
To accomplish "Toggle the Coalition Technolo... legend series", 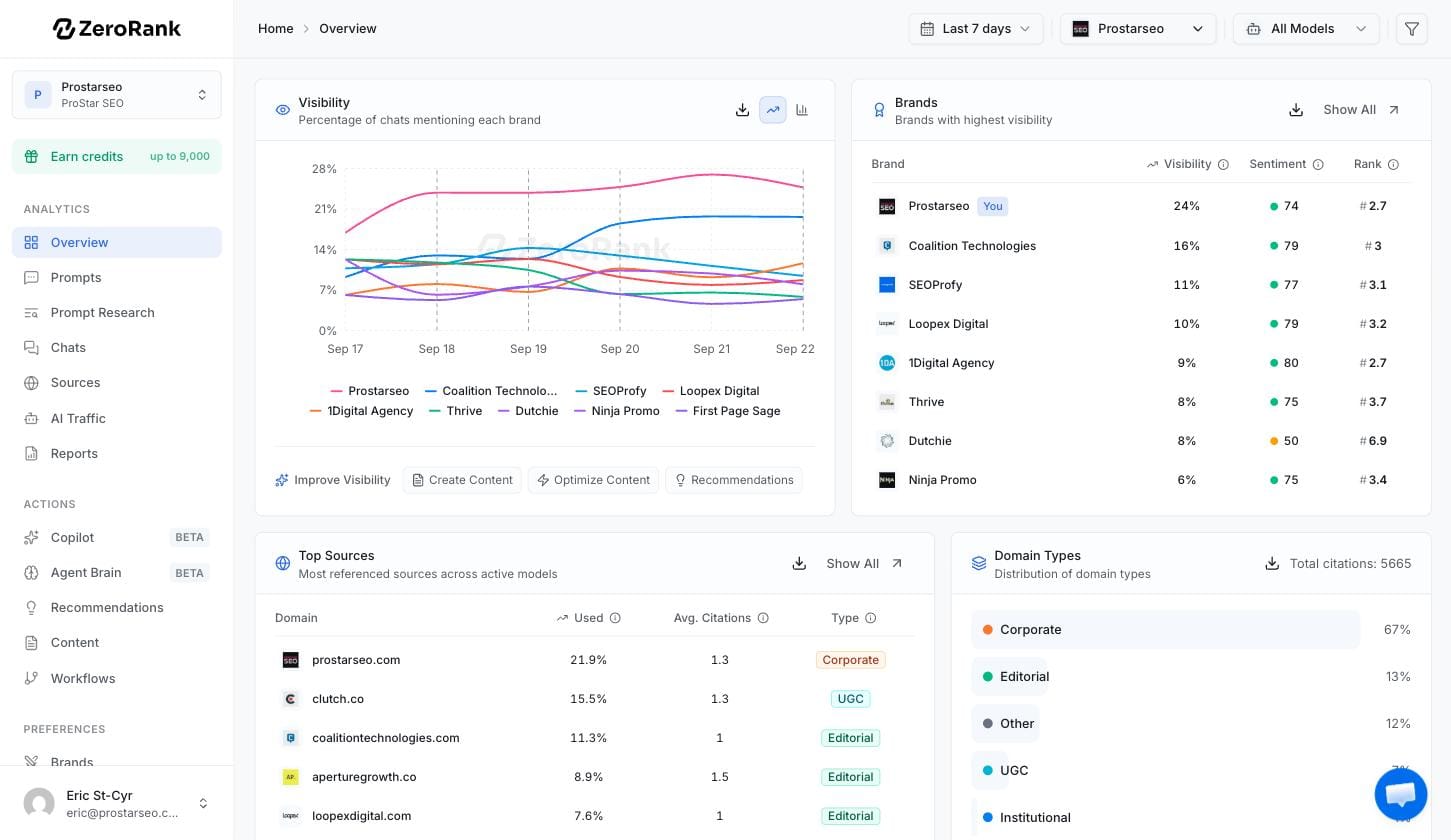I will pos(491,391).
